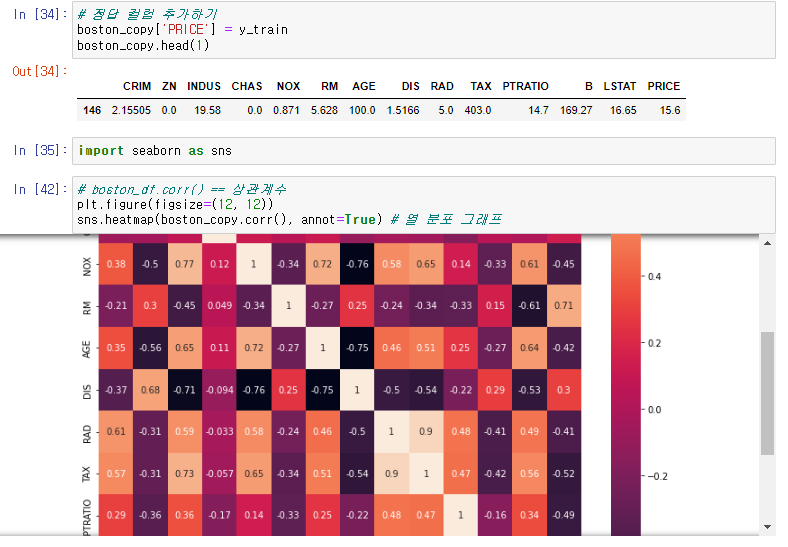Click the heatmap output scrollbar thumb

pyautogui.click(x=767, y=393)
